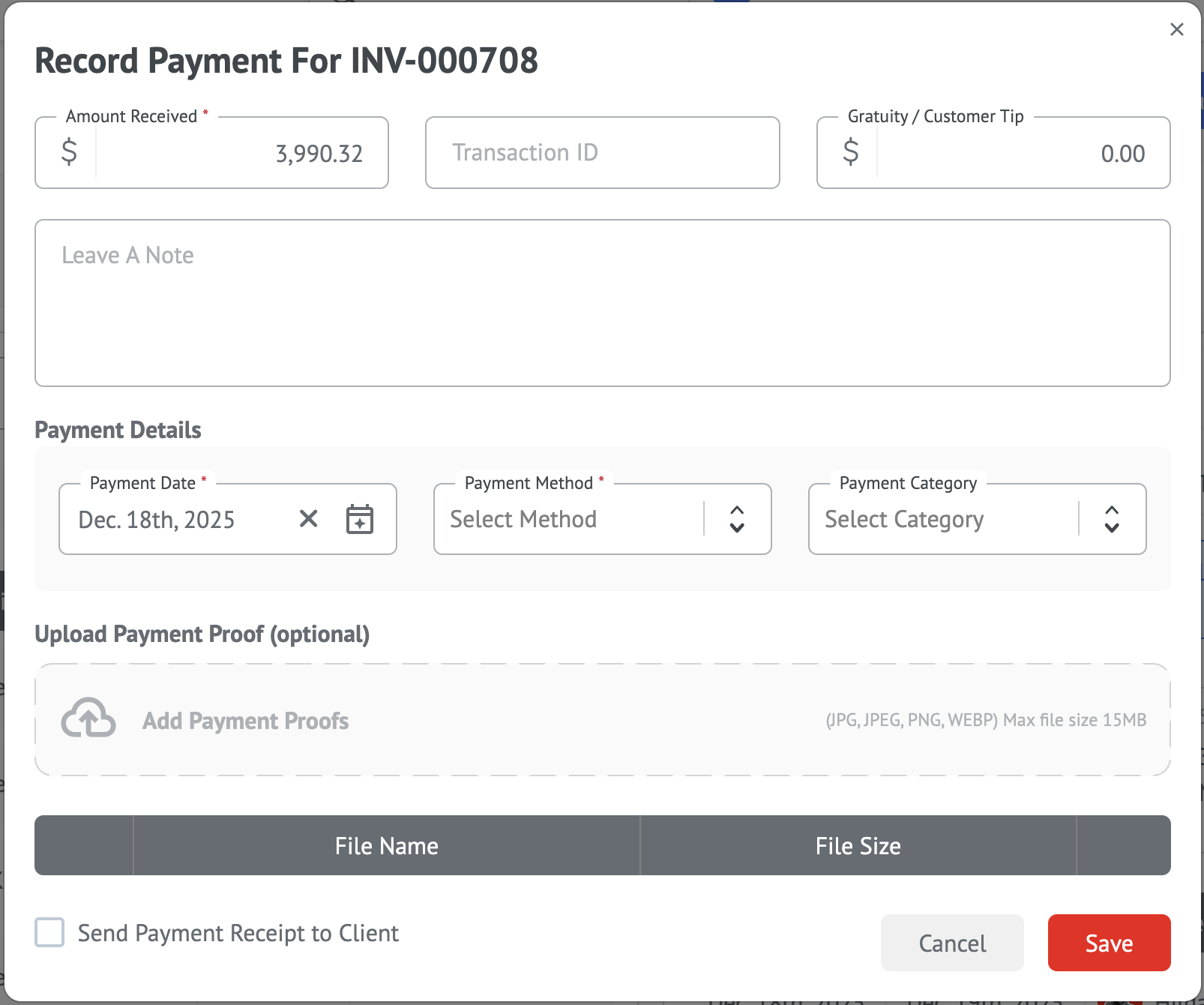
Task: Expand the Payment Method chevron arrows
Action: click(737, 519)
